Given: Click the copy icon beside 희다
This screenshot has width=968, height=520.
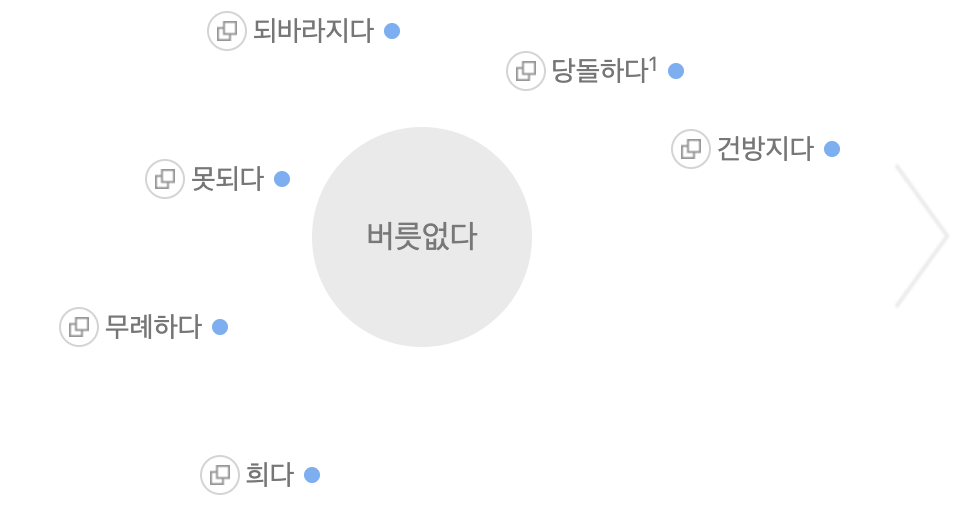Looking at the screenshot, I should pyautogui.click(x=219, y=475).
